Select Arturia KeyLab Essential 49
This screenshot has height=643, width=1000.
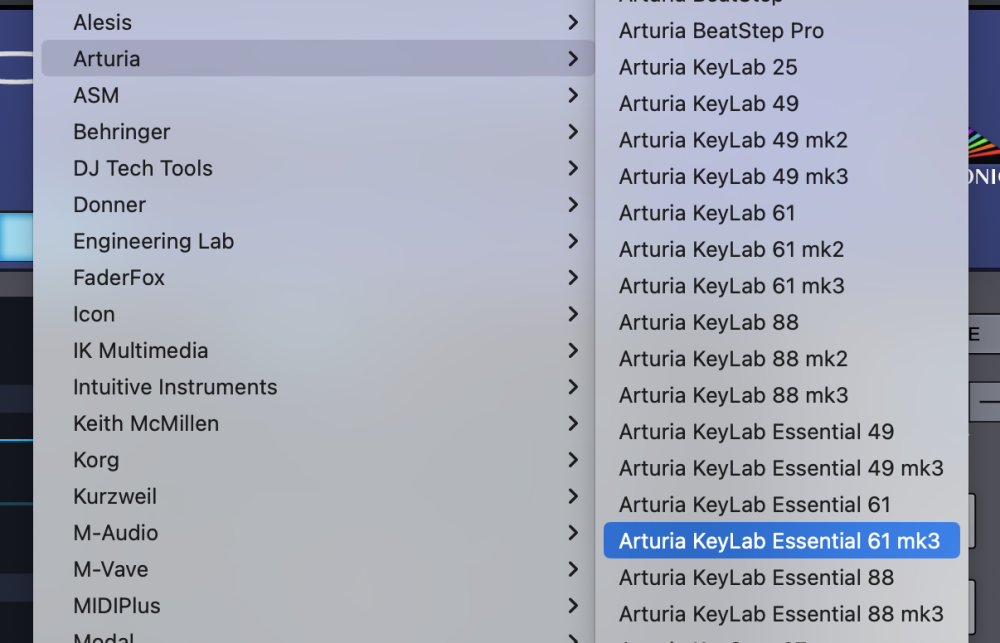[x=756, y=432]
